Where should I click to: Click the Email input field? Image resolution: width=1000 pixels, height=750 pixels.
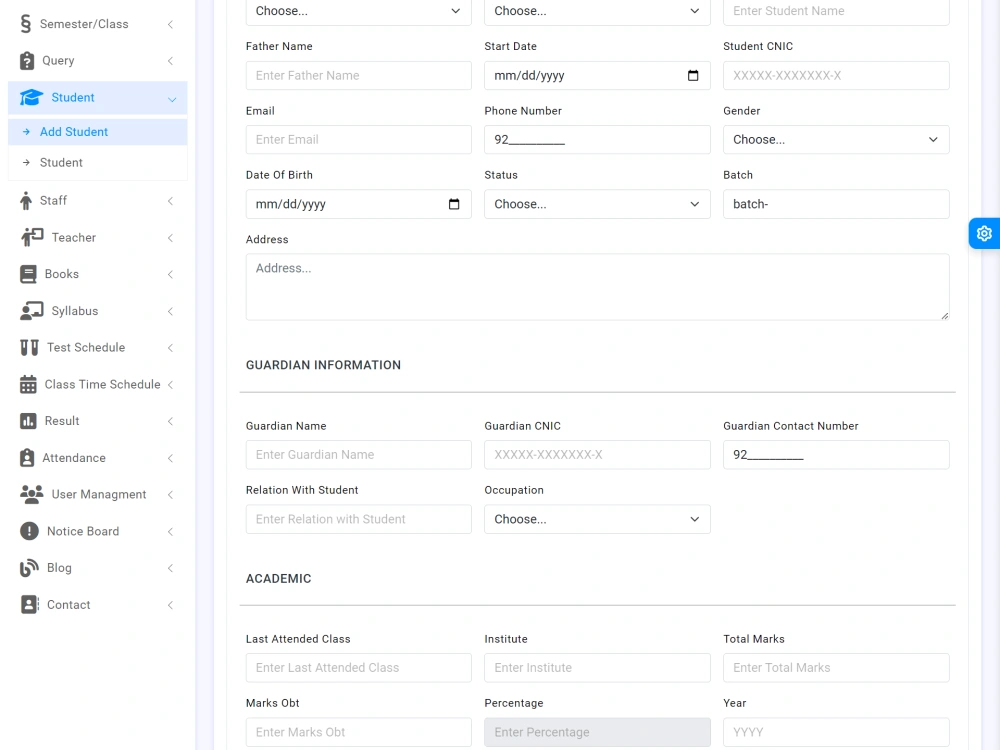tap(358, 140)
